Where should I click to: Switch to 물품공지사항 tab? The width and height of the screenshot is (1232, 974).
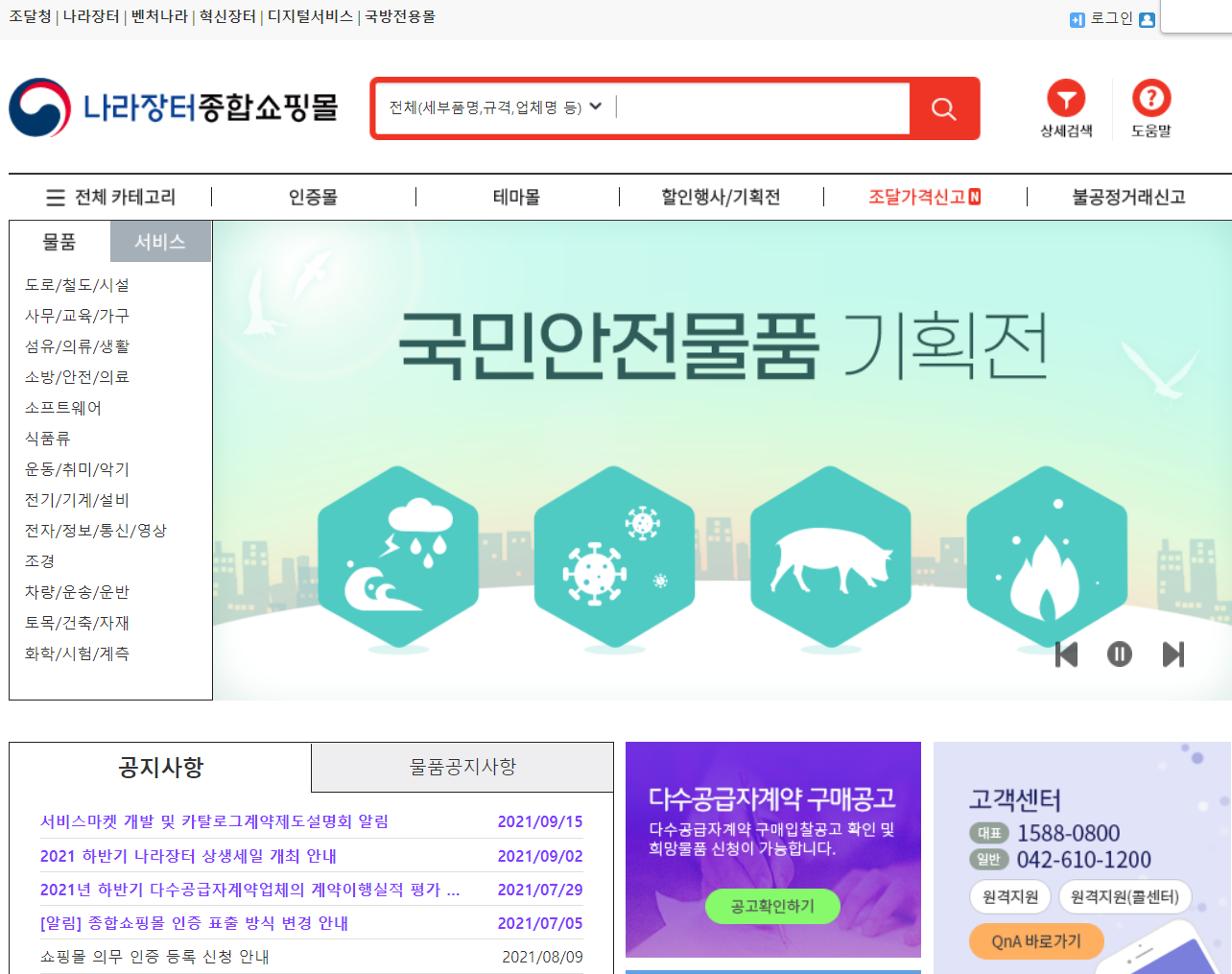[x=462, y=767]
